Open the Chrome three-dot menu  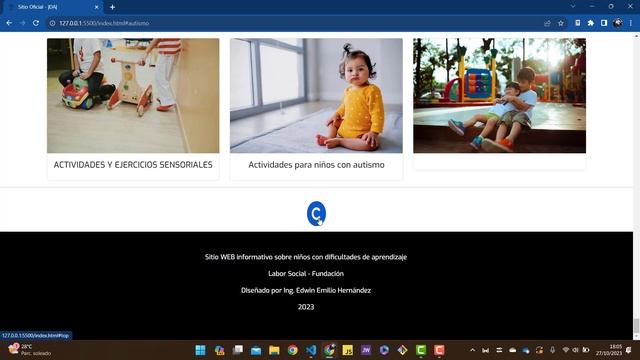(x=631, y=23)
